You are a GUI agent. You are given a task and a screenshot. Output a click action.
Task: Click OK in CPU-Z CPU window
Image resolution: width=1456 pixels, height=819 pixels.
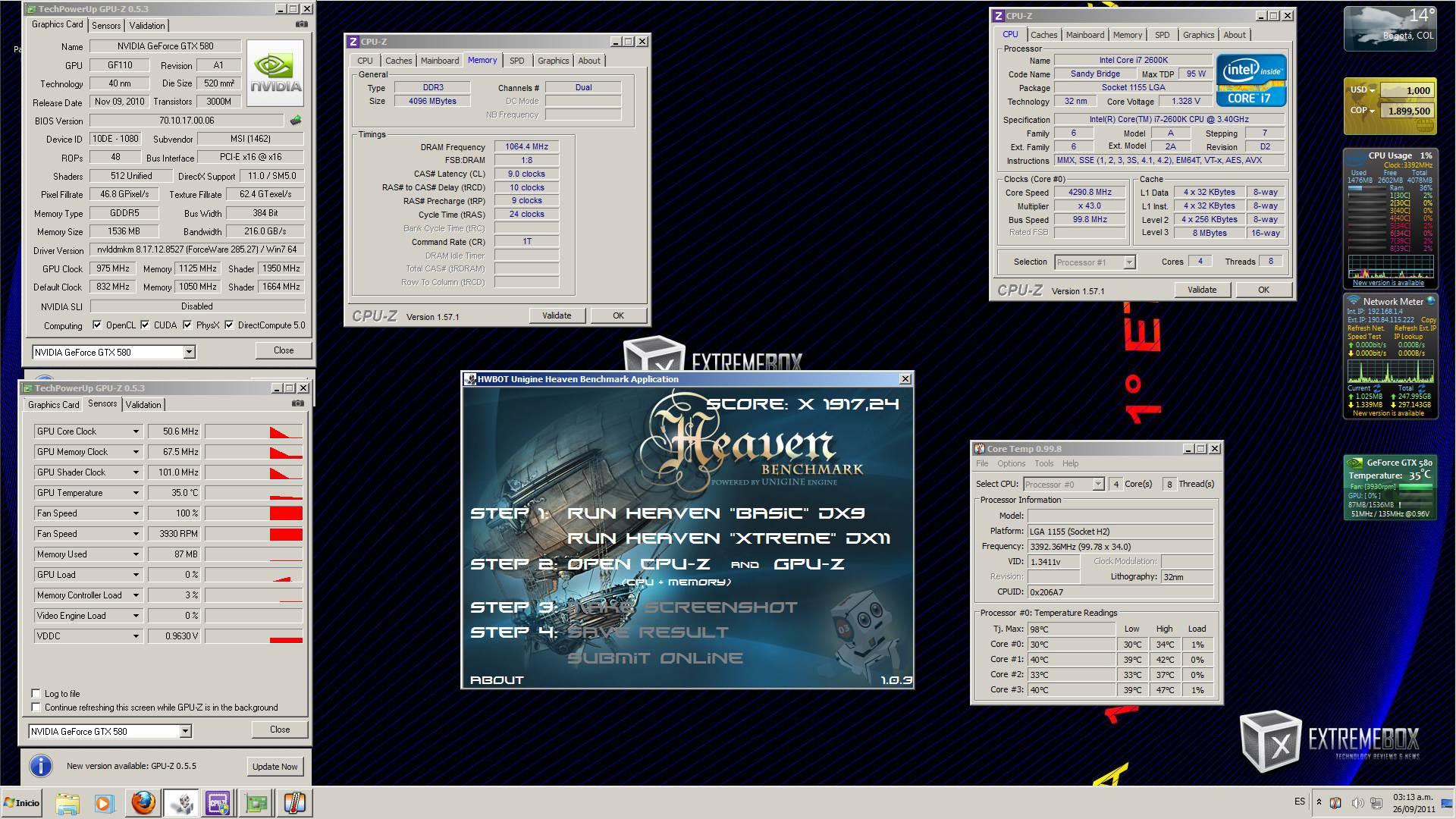(1263, 290)
